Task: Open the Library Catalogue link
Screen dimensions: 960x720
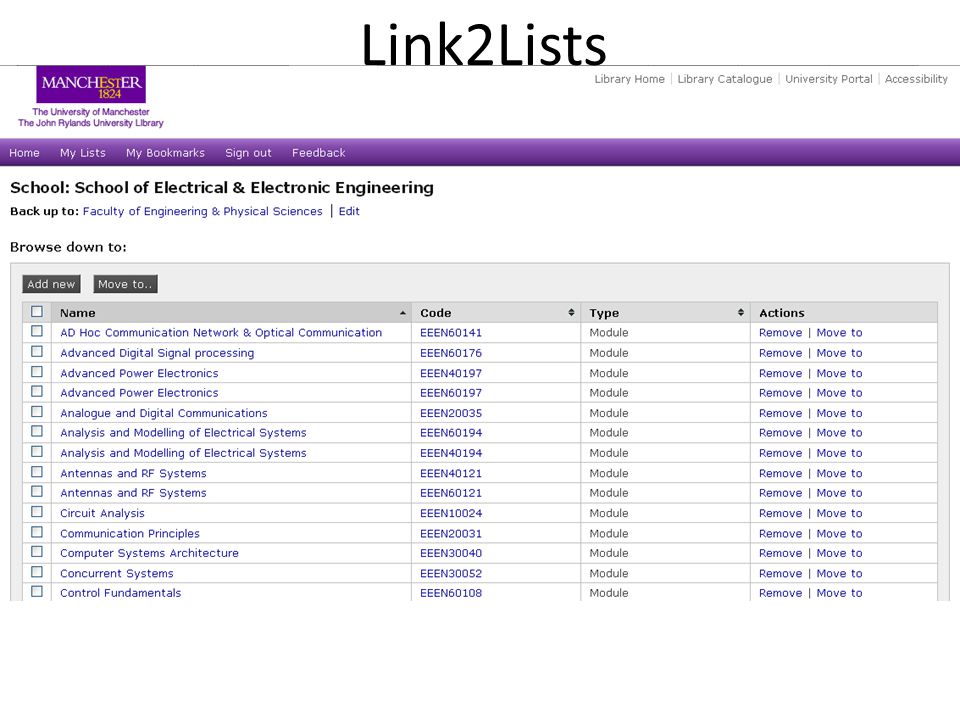Action: tap(725, 79)
